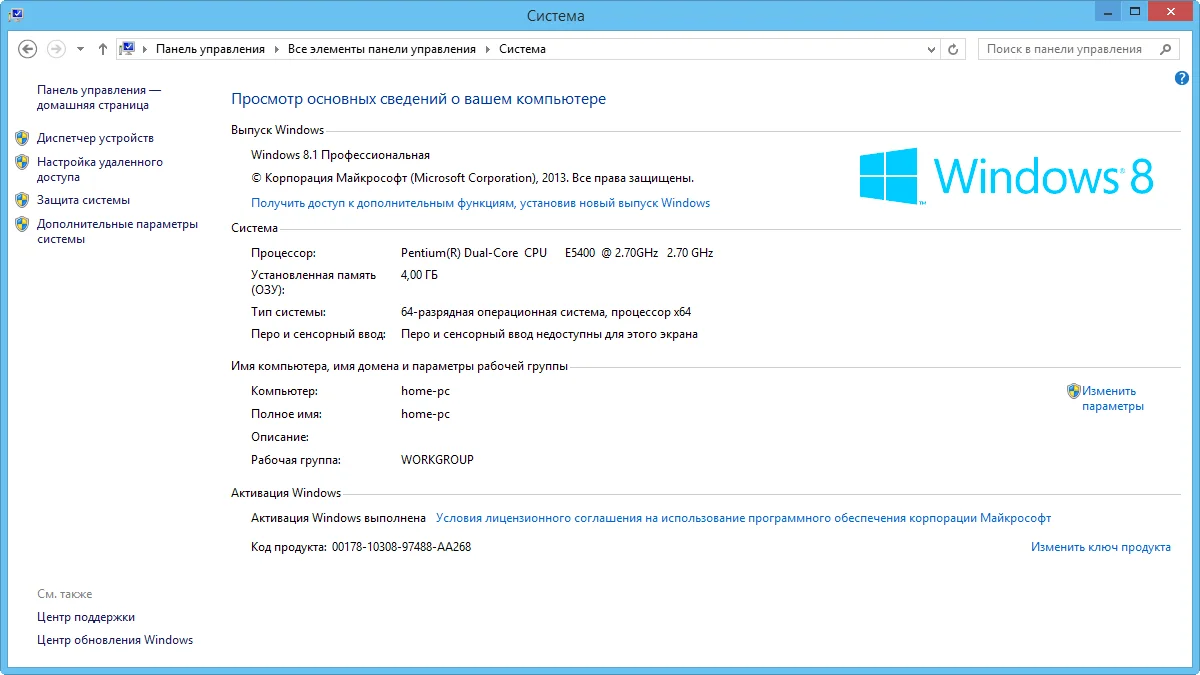Open 'Дополнительные параметры системы' link
This screenshot has width=1200, height=675.
tap(117, 231)
